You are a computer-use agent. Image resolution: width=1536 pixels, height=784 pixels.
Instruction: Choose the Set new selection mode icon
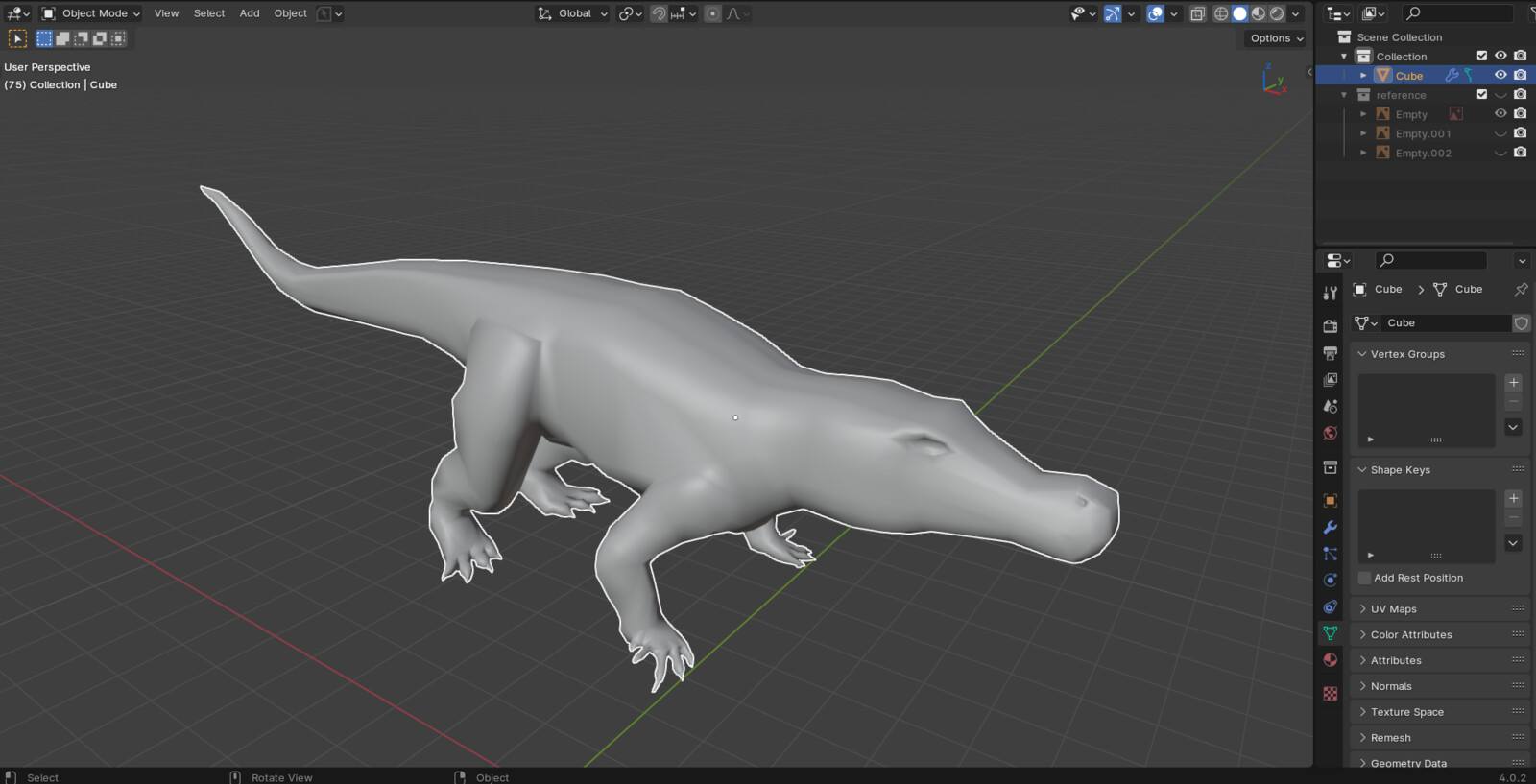click(44, 38)
